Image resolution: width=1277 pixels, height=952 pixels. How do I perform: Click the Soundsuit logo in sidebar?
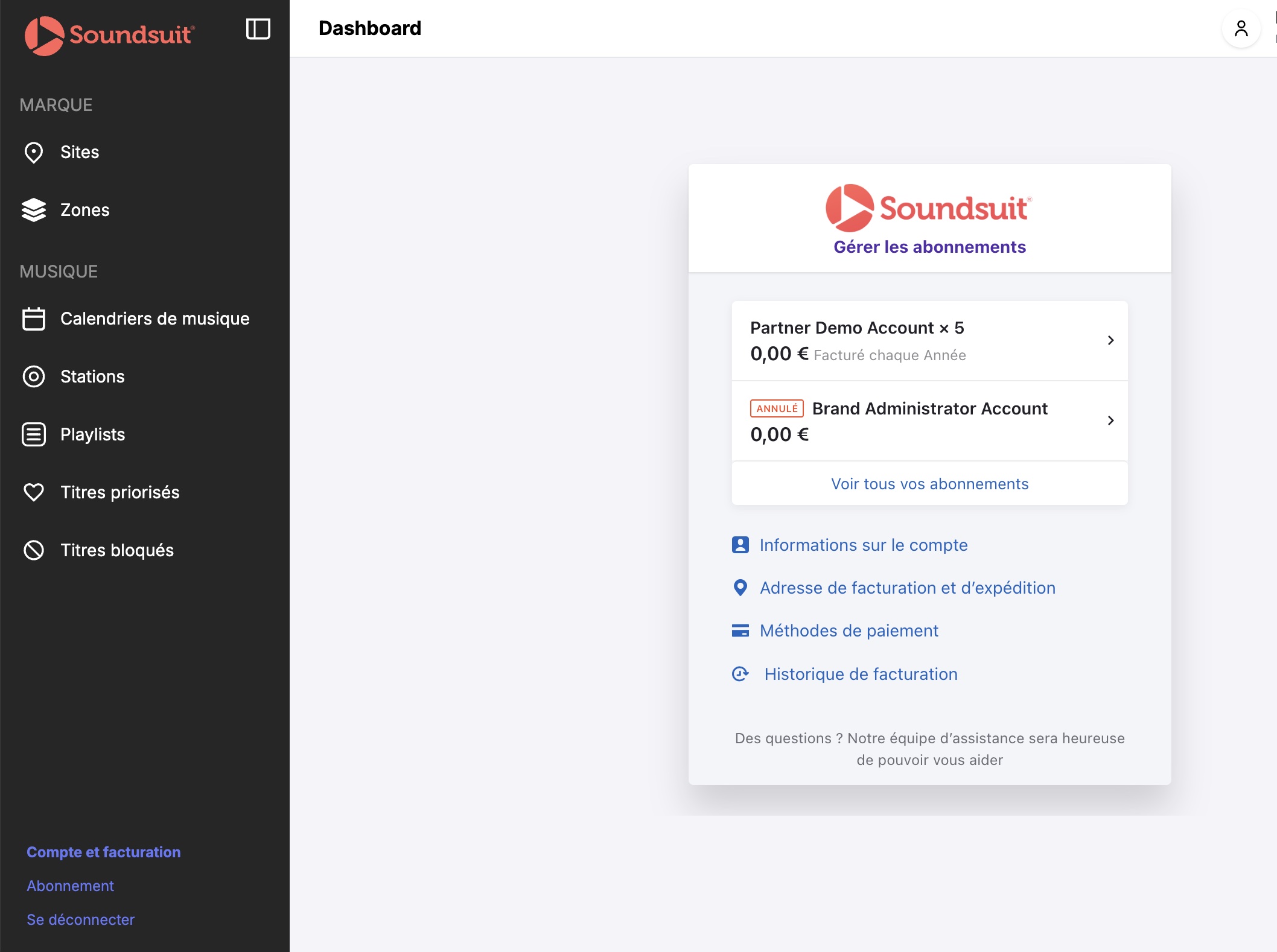coord(109,35)
